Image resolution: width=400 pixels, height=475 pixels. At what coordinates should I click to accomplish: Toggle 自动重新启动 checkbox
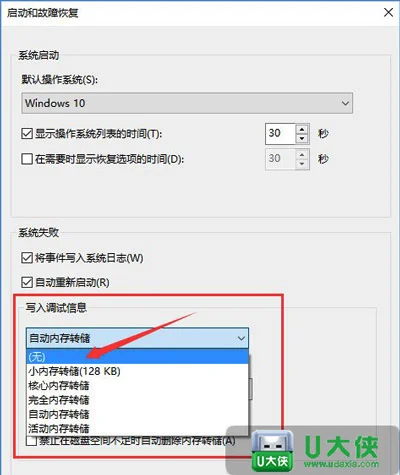(x=27, y=282)
